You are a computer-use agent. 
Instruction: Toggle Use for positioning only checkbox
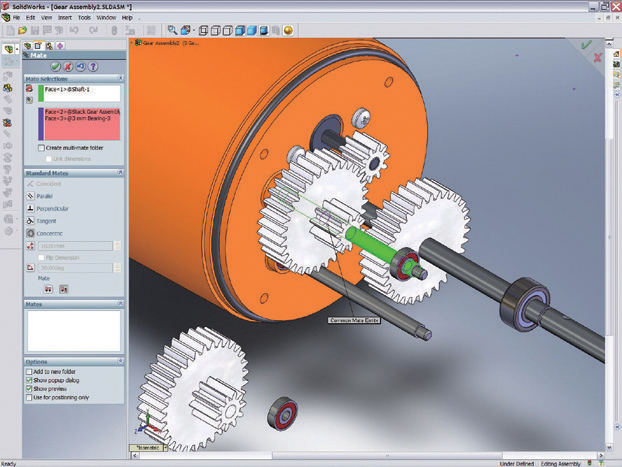pyautogui.click(x=29, y=399)
